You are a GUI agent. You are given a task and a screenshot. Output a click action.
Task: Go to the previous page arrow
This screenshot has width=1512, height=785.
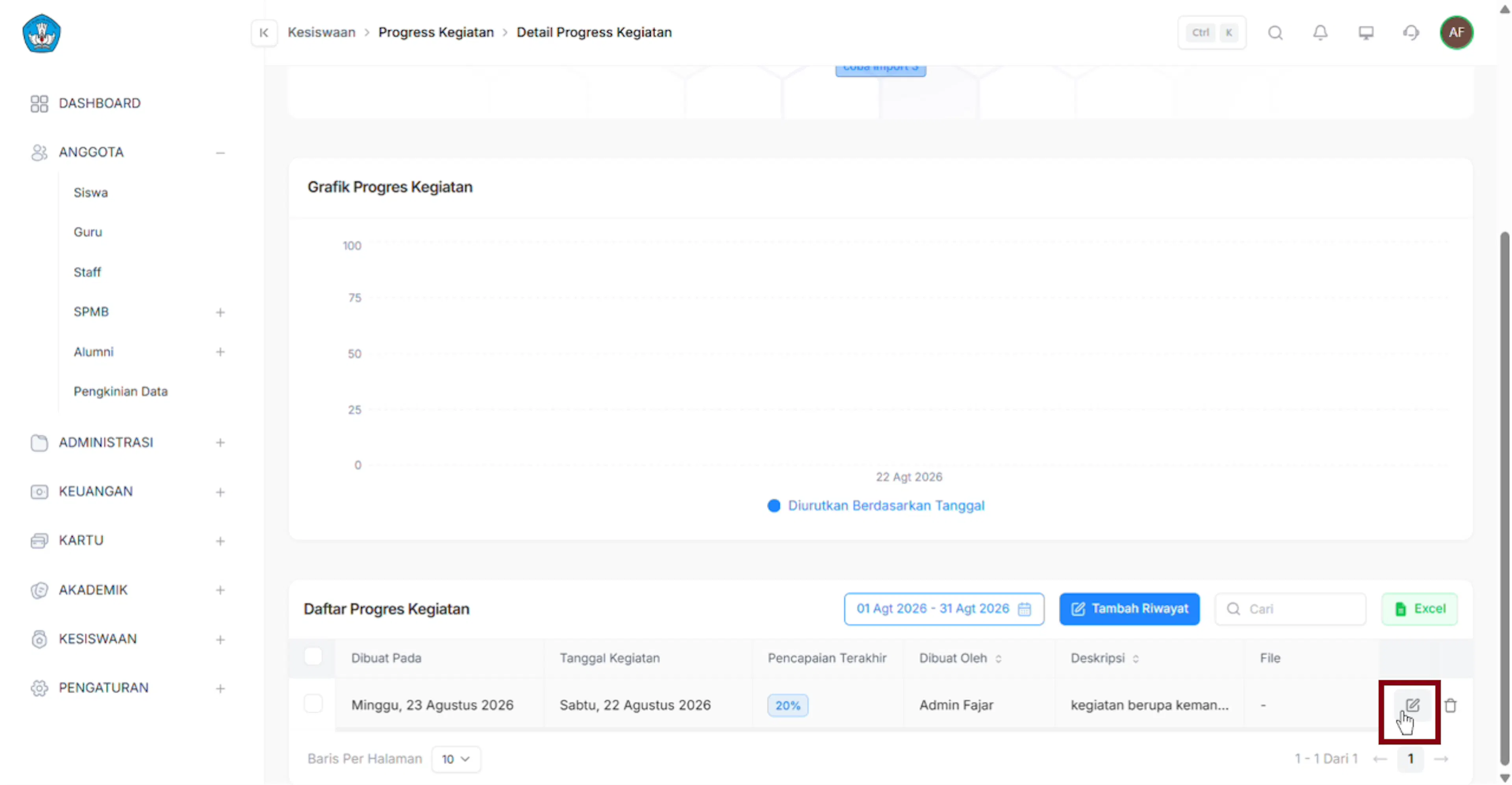click(1380, 759)
